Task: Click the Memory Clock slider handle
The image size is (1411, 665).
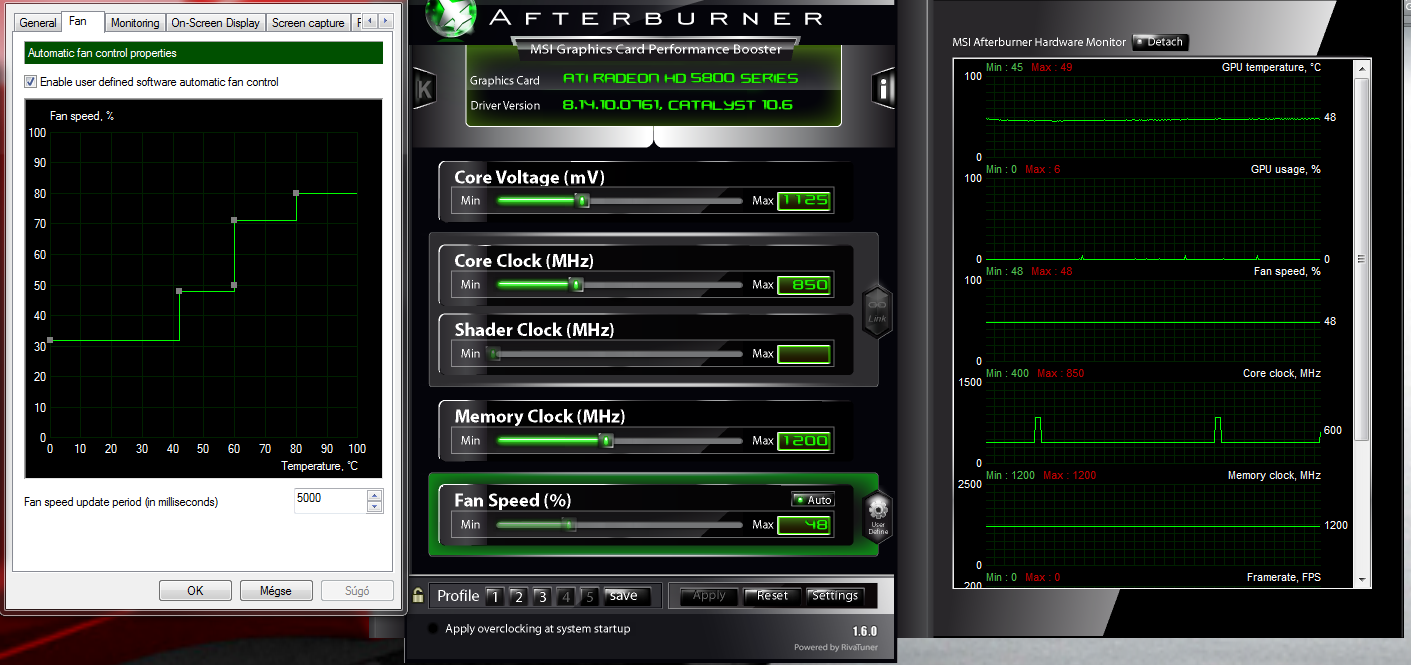Action: click(606, 441)
